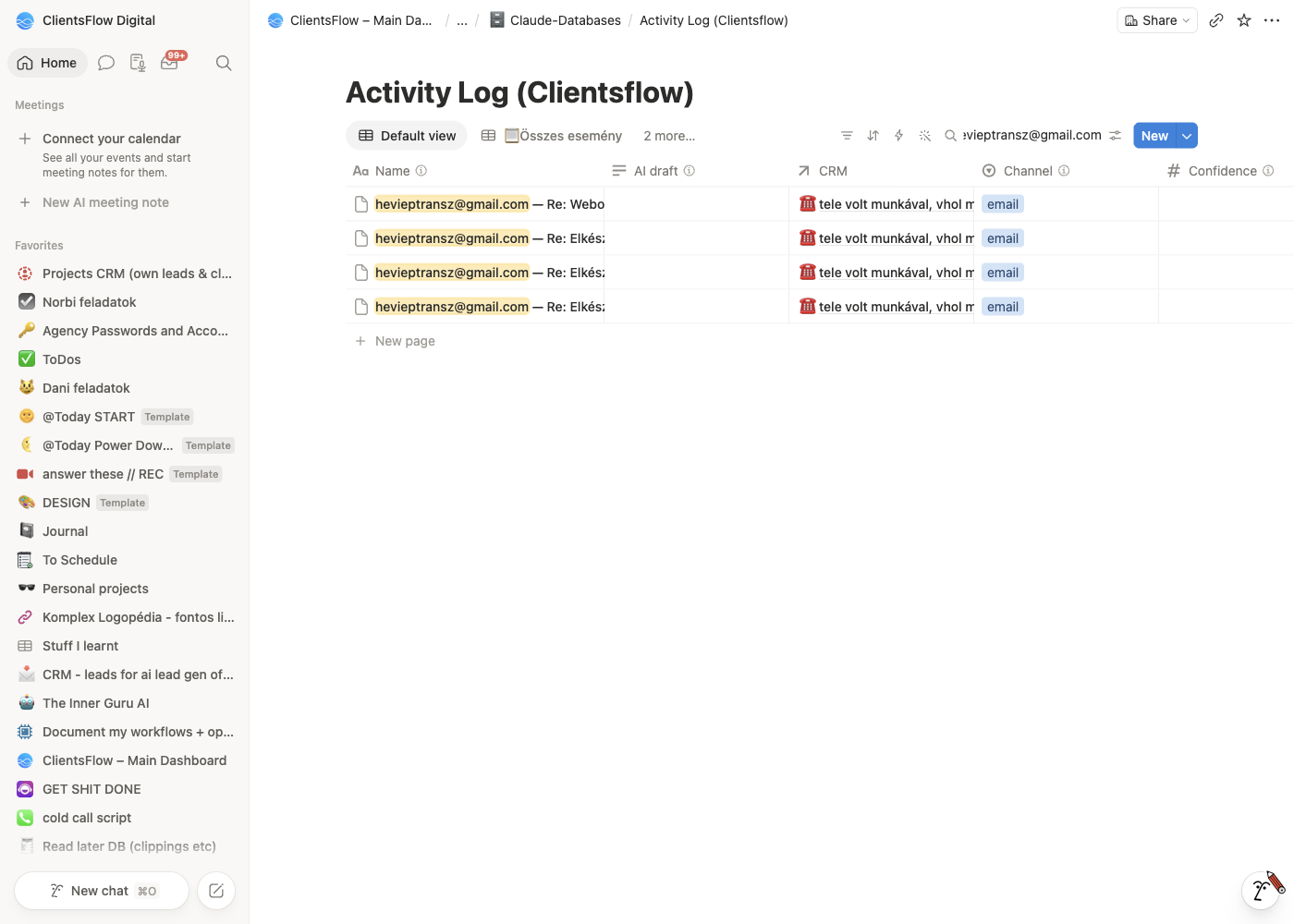
Task: Go to ClientsFlow – Main Da... breadcrumb
Action: tap(350, 20)
